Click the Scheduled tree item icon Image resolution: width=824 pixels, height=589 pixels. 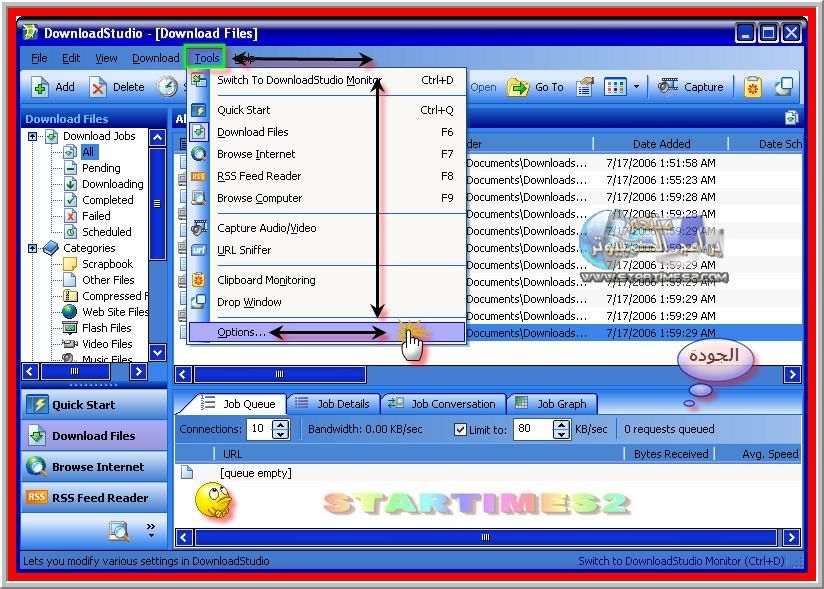tap(70, 232)
